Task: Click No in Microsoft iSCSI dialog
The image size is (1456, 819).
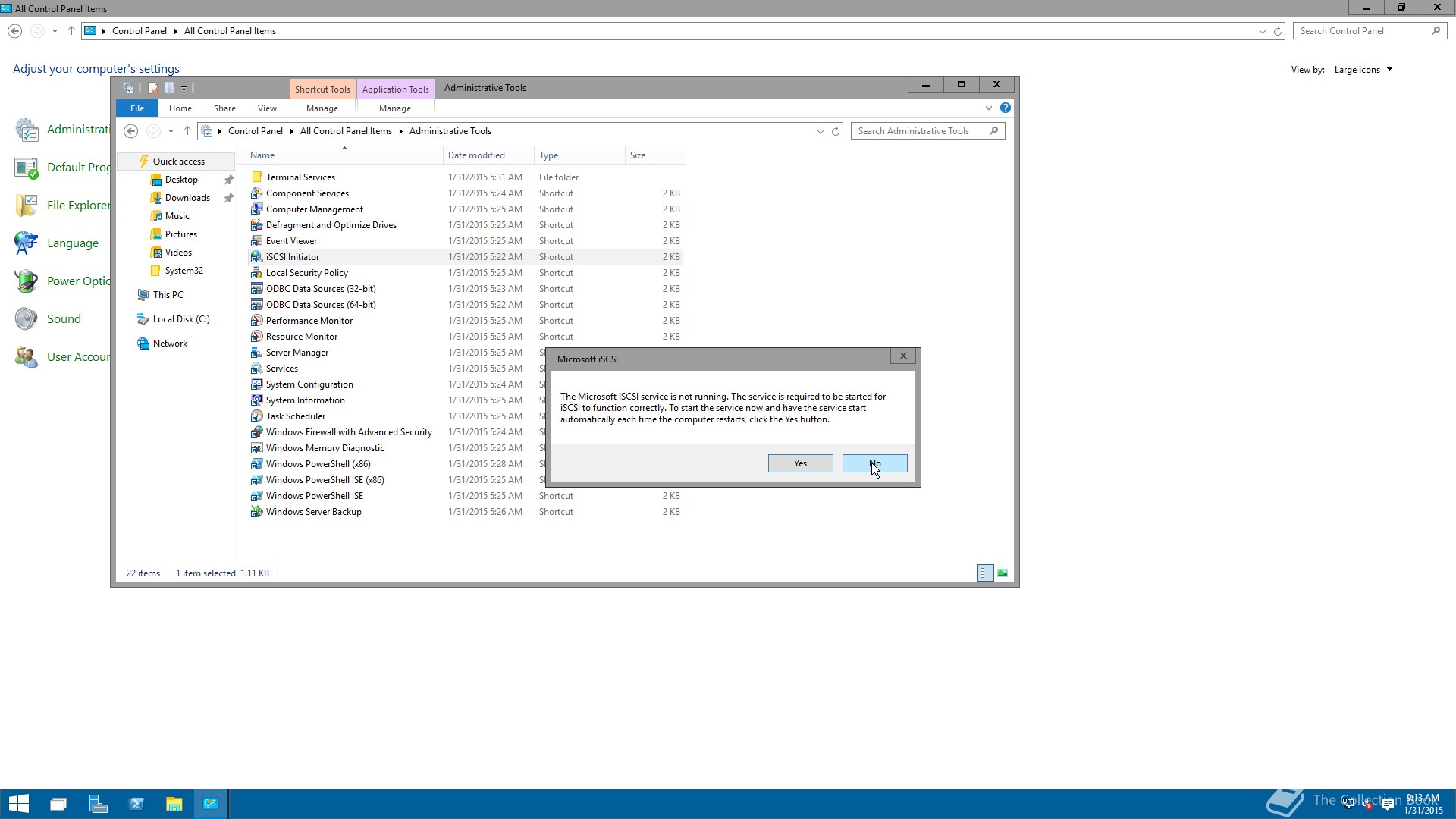Action: 874,463
